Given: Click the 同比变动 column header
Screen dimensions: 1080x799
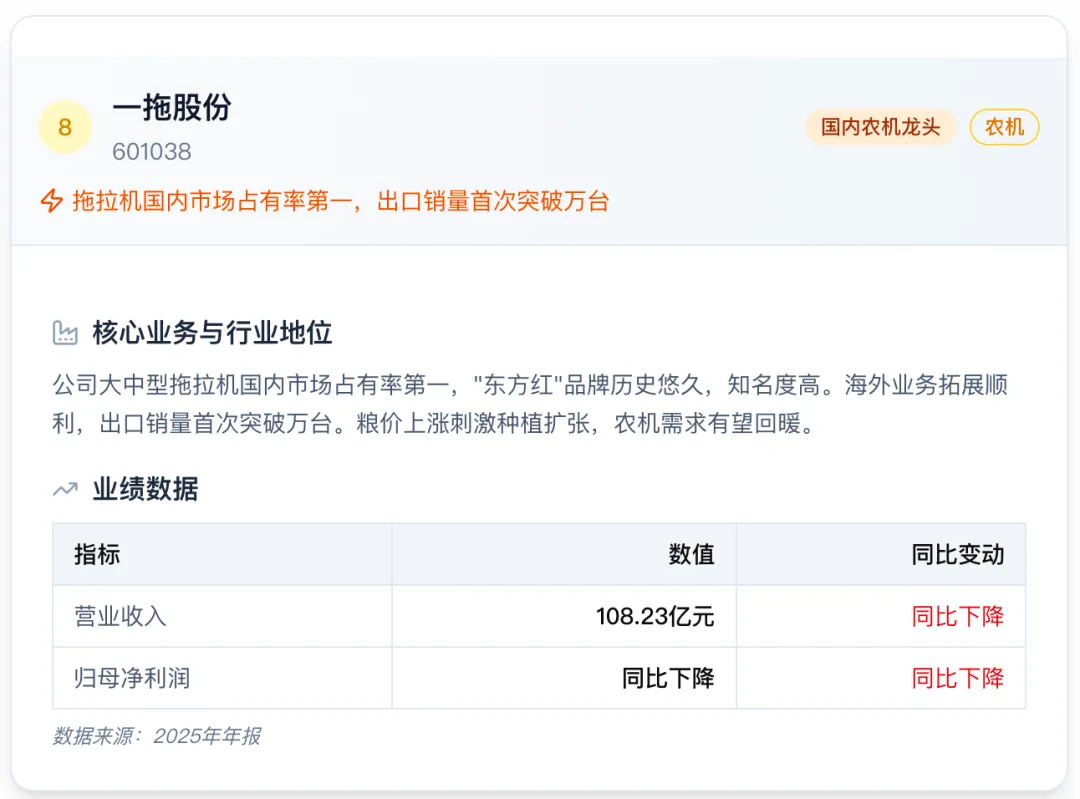Looking at the screenshot, I should [957, 554].
